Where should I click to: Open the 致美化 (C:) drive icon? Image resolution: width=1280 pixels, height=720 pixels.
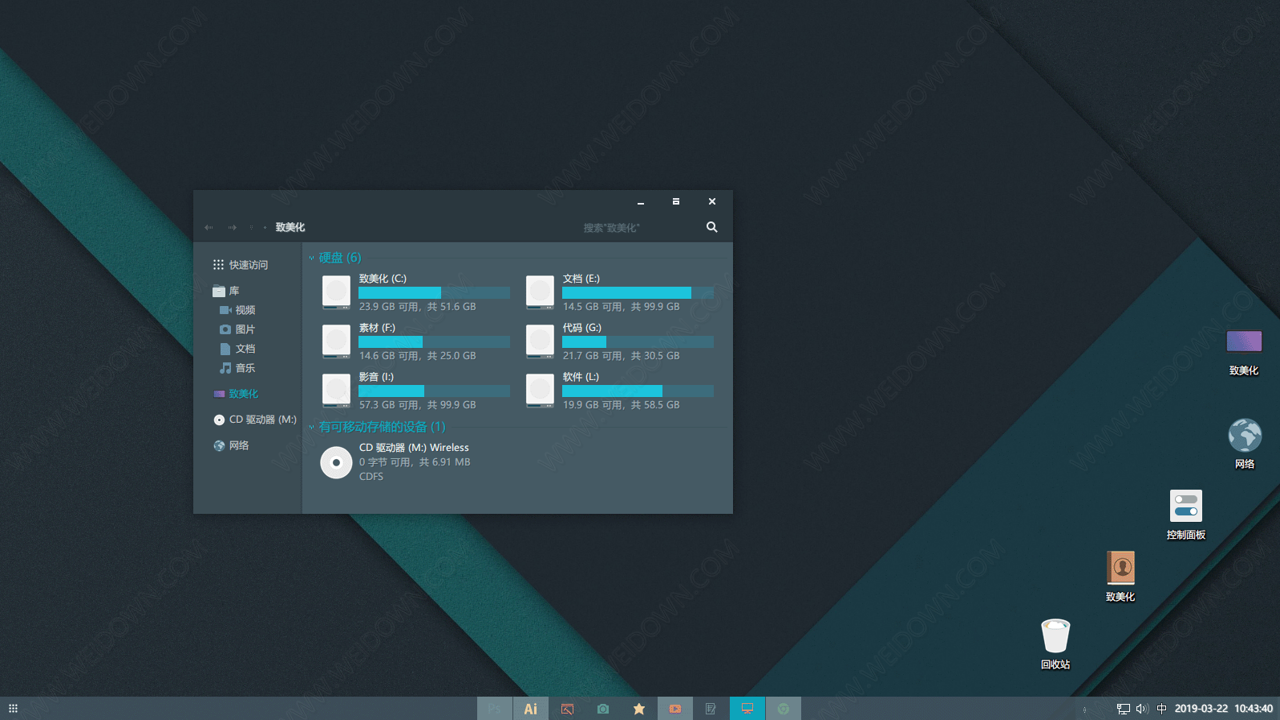pyautogui.click(x=336, y=292)
